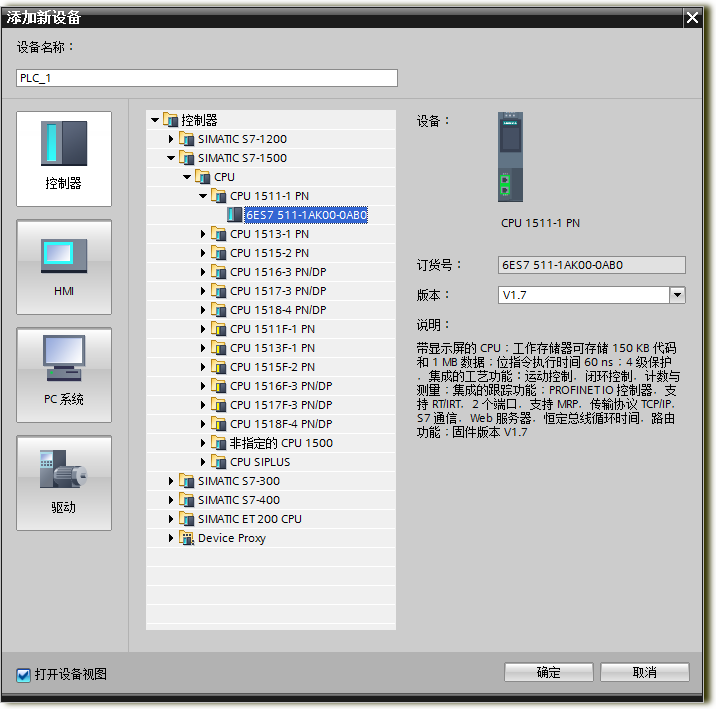This screenshot has height=709, width=716.
Task: Click the Device Proxy folder icon
Action: [186, 538]
